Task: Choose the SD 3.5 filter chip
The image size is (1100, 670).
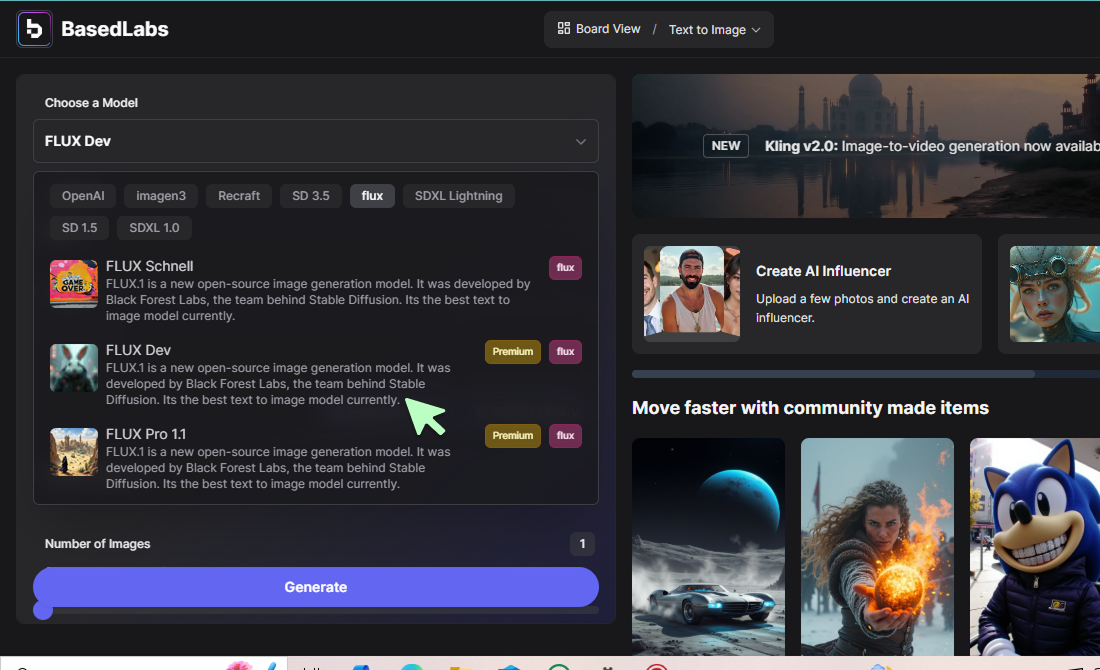Action: [311, 196]
